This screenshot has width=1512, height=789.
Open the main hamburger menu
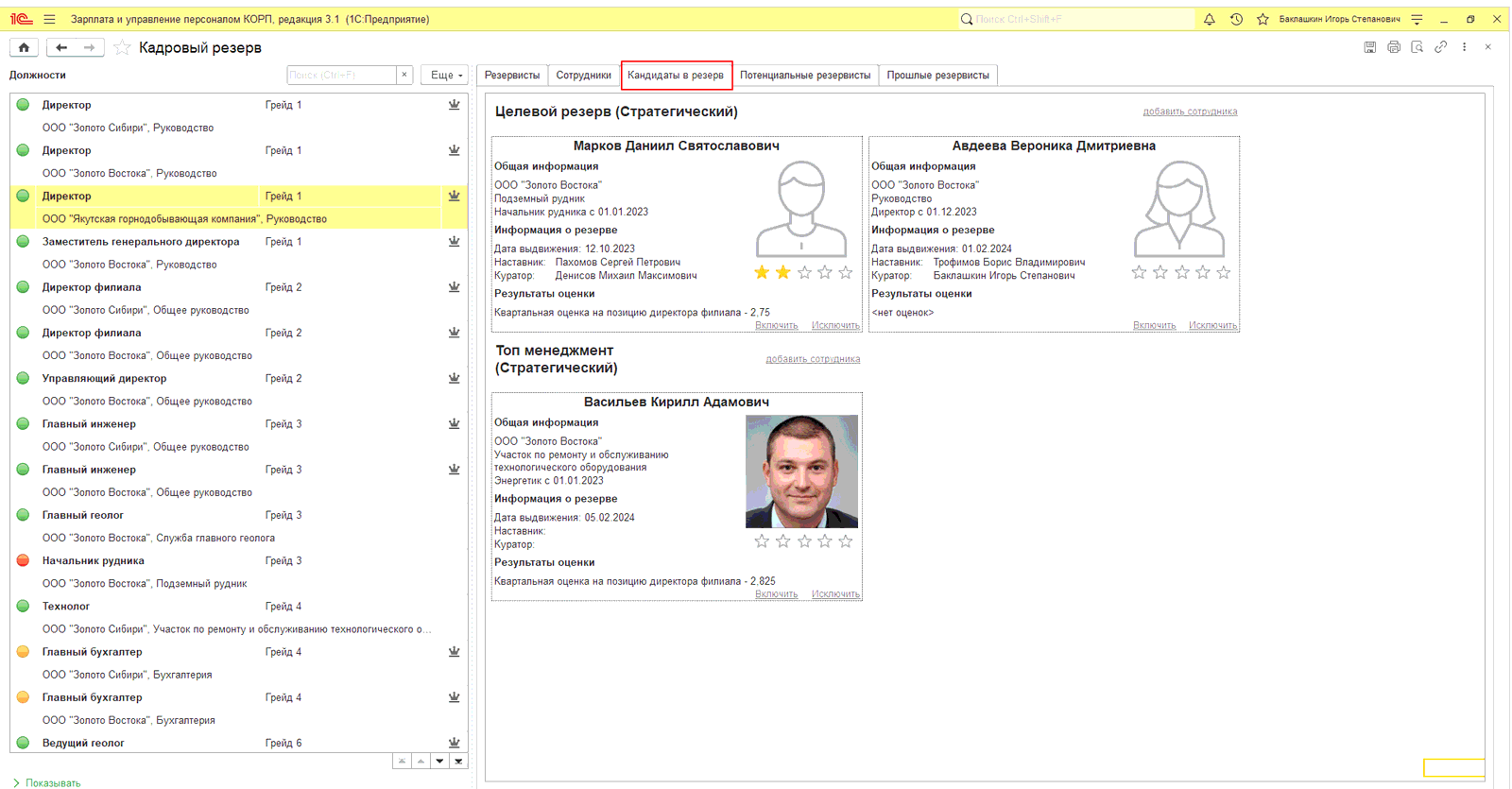coord(49,19)
